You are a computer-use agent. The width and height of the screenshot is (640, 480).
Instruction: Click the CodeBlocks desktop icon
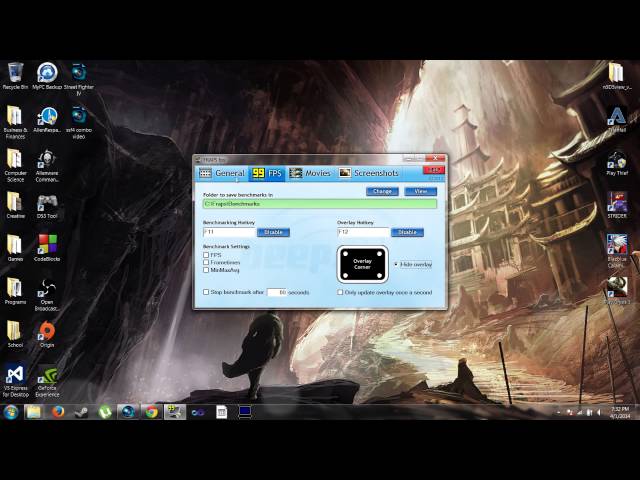coord(47,247)
